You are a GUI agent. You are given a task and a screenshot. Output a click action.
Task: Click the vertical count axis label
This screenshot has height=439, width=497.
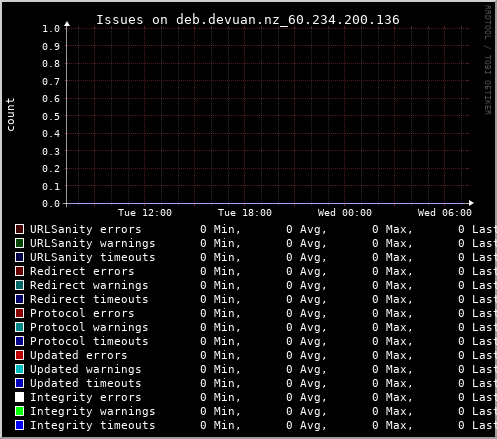click(10, 115)
